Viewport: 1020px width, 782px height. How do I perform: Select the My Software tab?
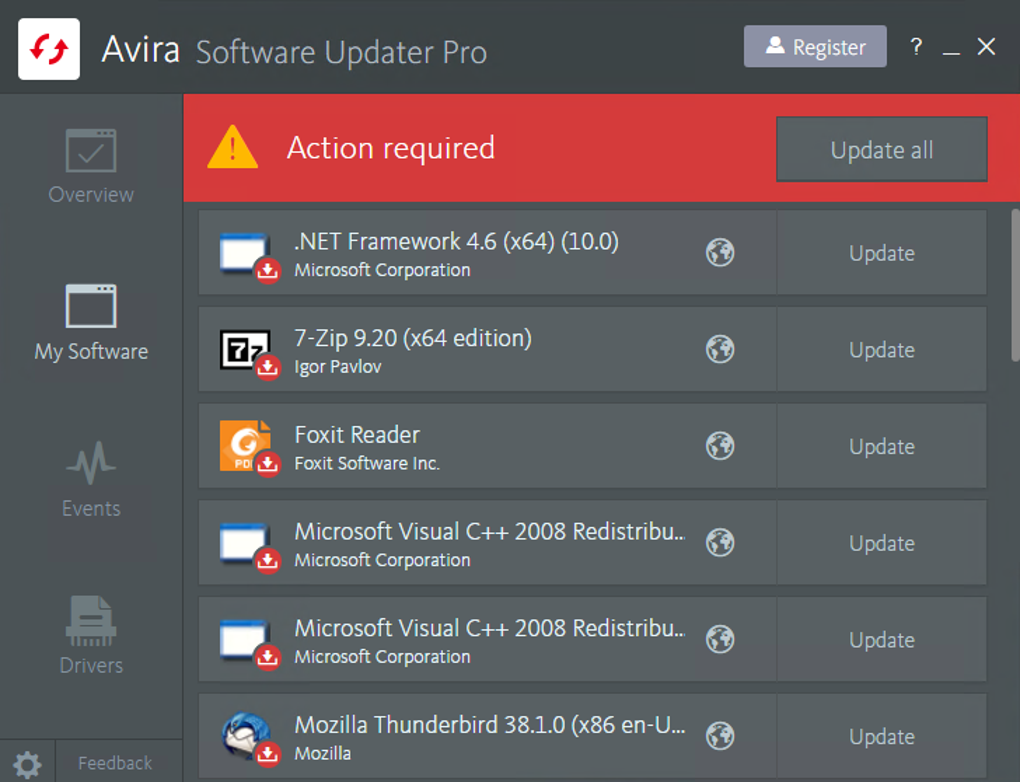point(91,323)
